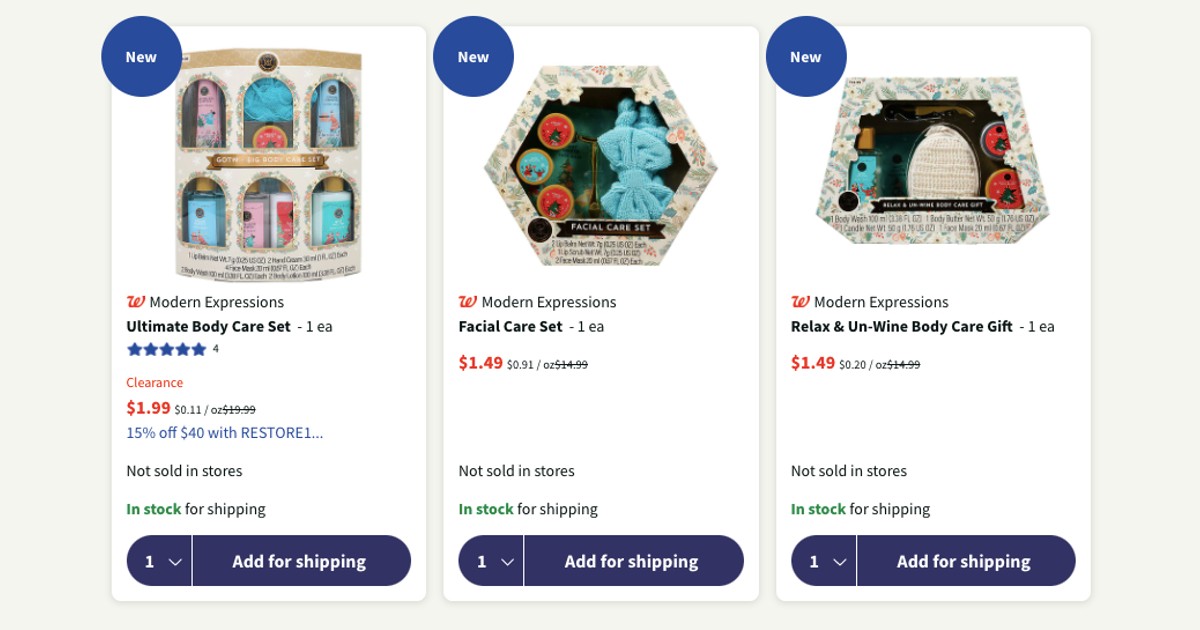
Task: Expand quantity dropdown for Relax & Un-Wine gift
Action: click(x=824, y=561)
